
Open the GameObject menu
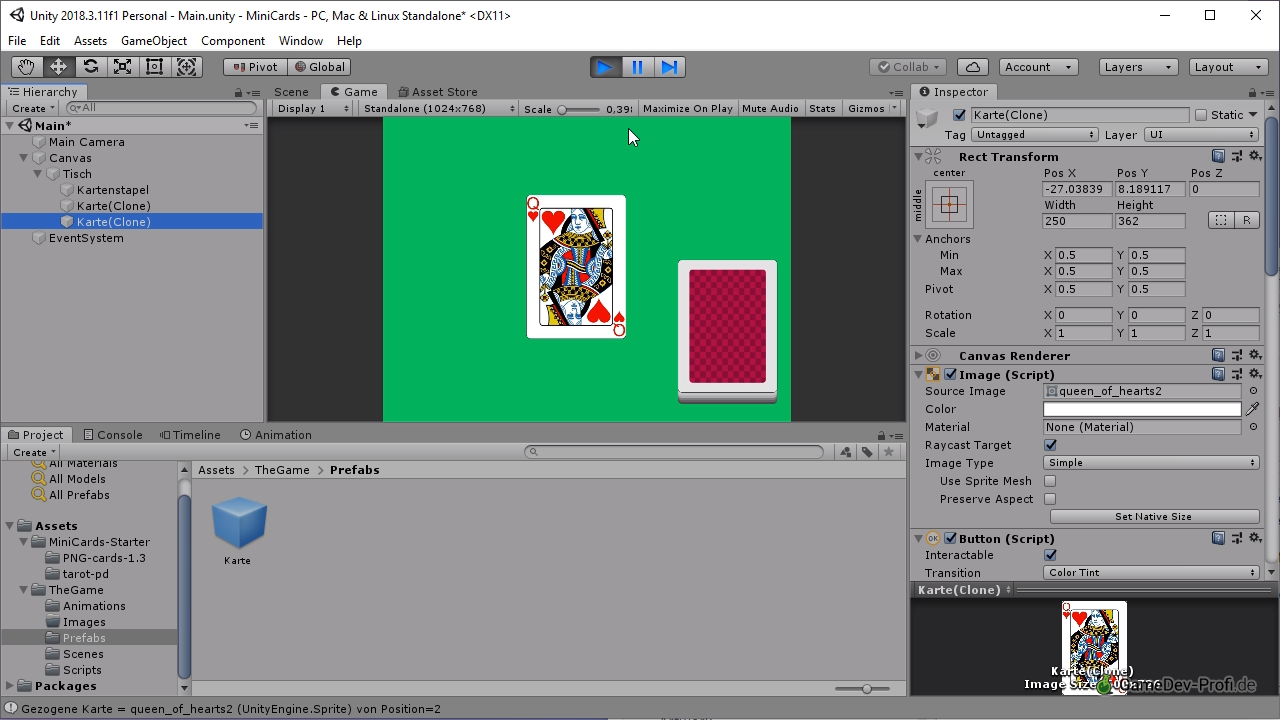(153, 41)
